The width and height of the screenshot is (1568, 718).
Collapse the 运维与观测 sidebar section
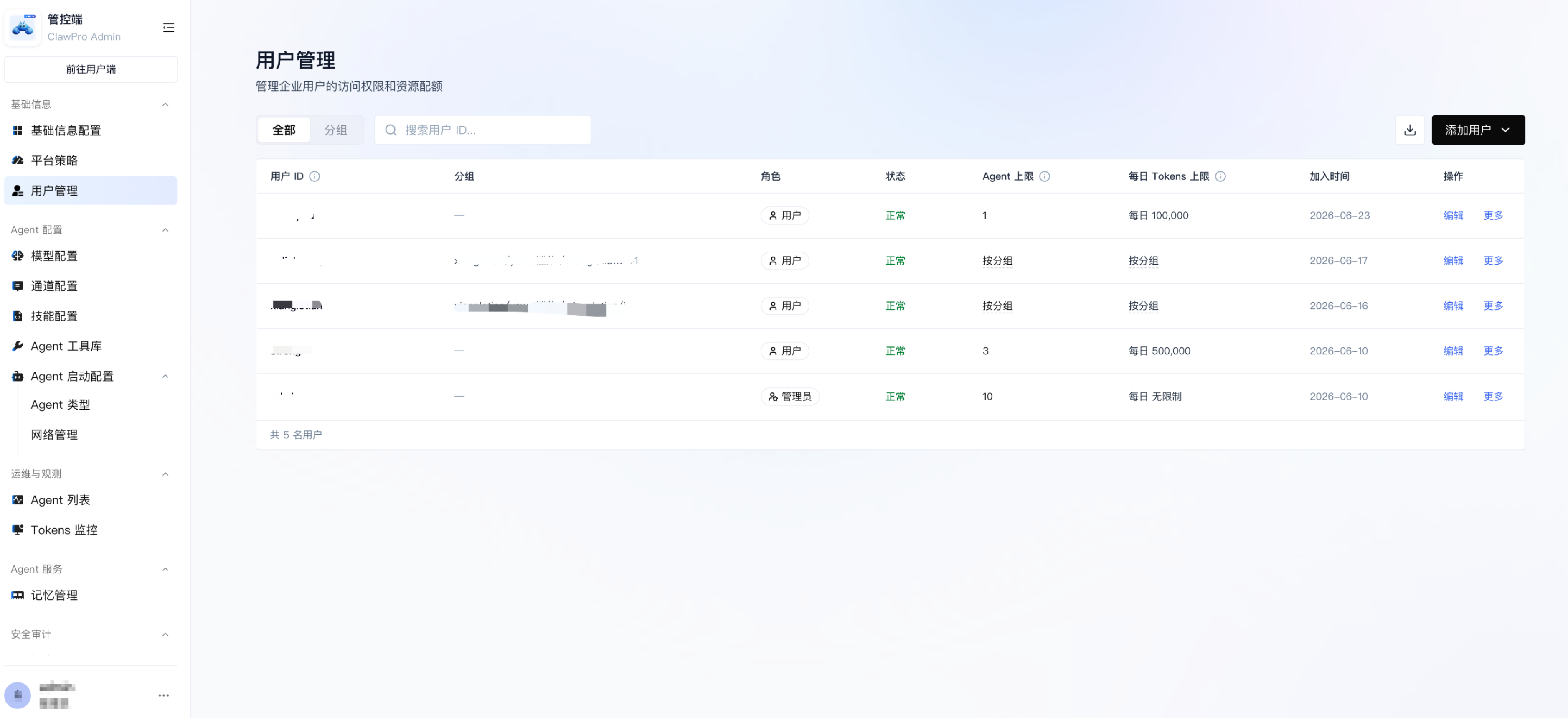(165, 474)
